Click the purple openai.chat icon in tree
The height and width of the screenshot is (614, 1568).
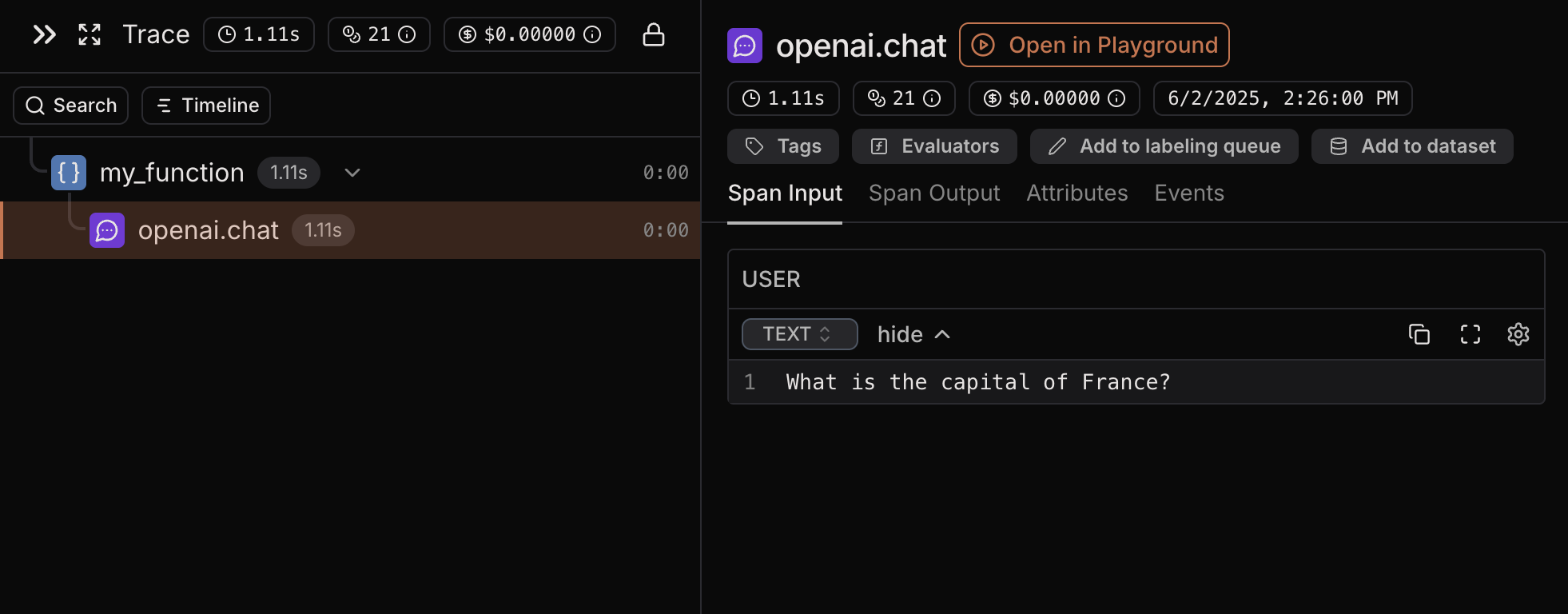107,230
